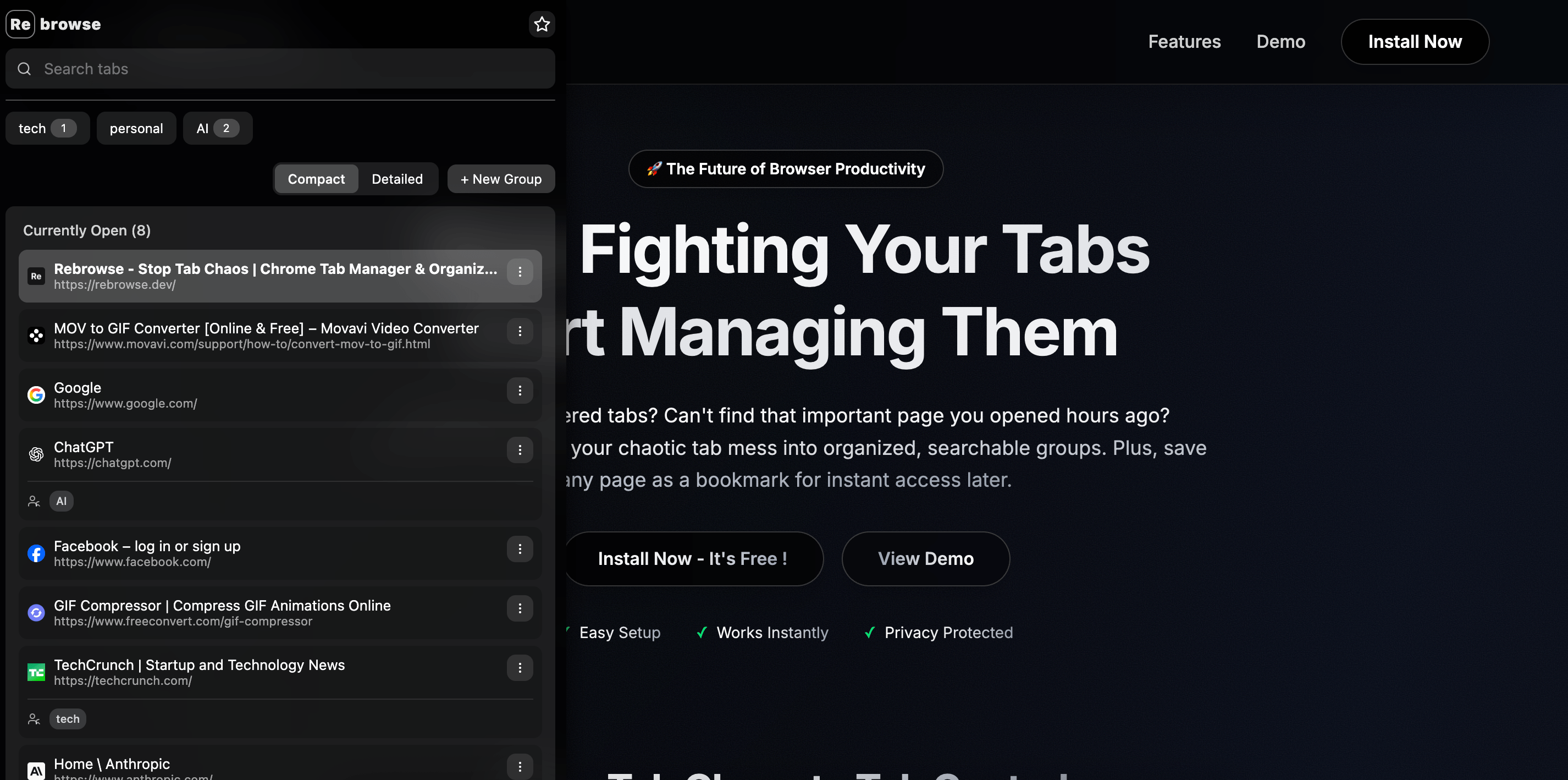This screenshot has width=1568, height=780.
Task: Open the Facebook tab's three-dot menu
Action: point(519,549)
